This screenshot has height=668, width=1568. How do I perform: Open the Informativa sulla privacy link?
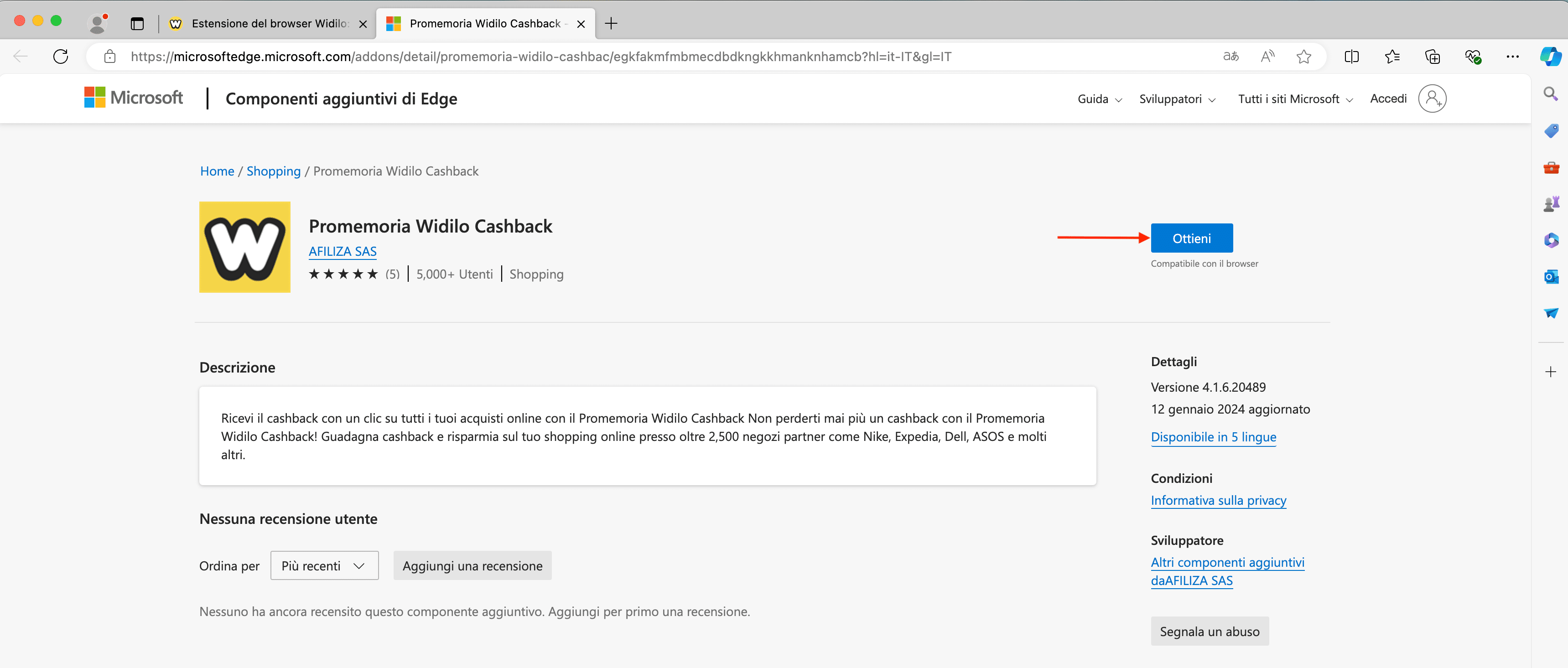pos(1218,500)
